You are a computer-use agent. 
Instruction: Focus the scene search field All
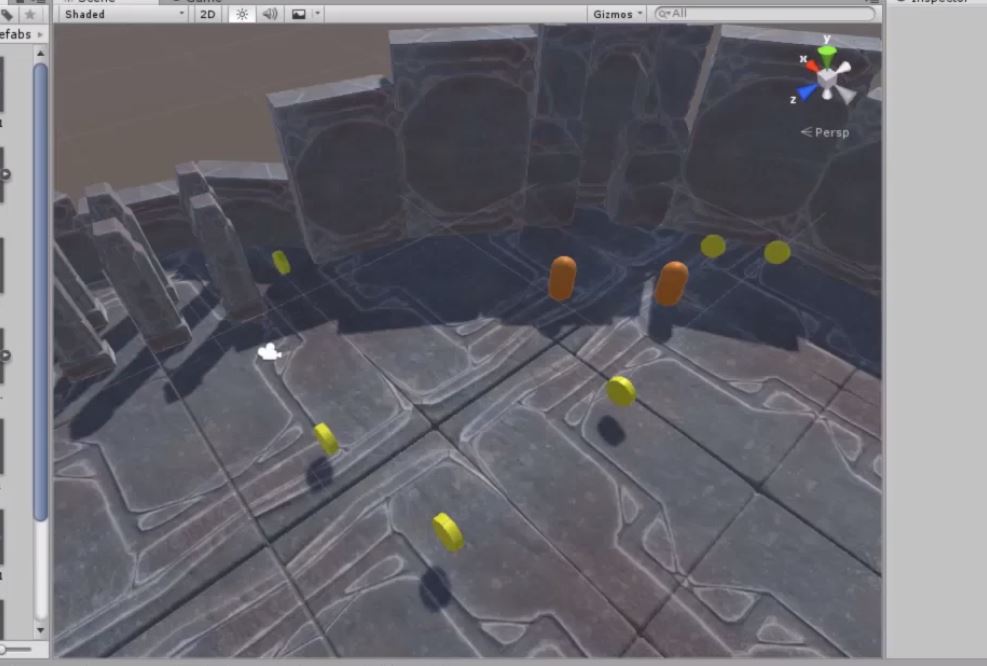pos(765,13)
